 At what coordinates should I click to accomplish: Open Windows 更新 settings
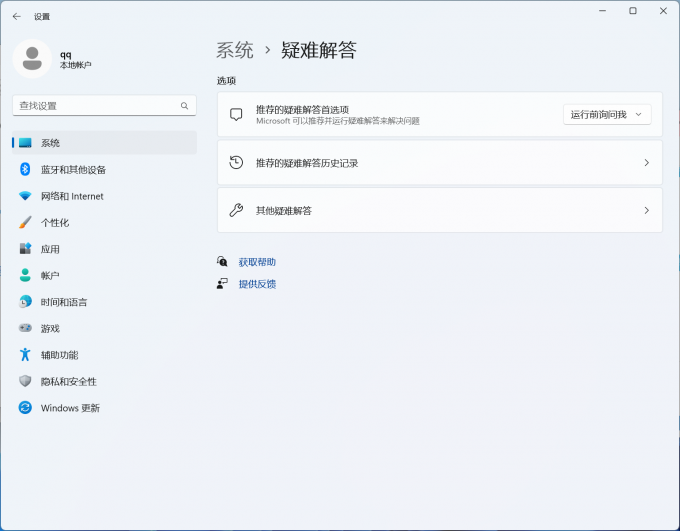105,408
